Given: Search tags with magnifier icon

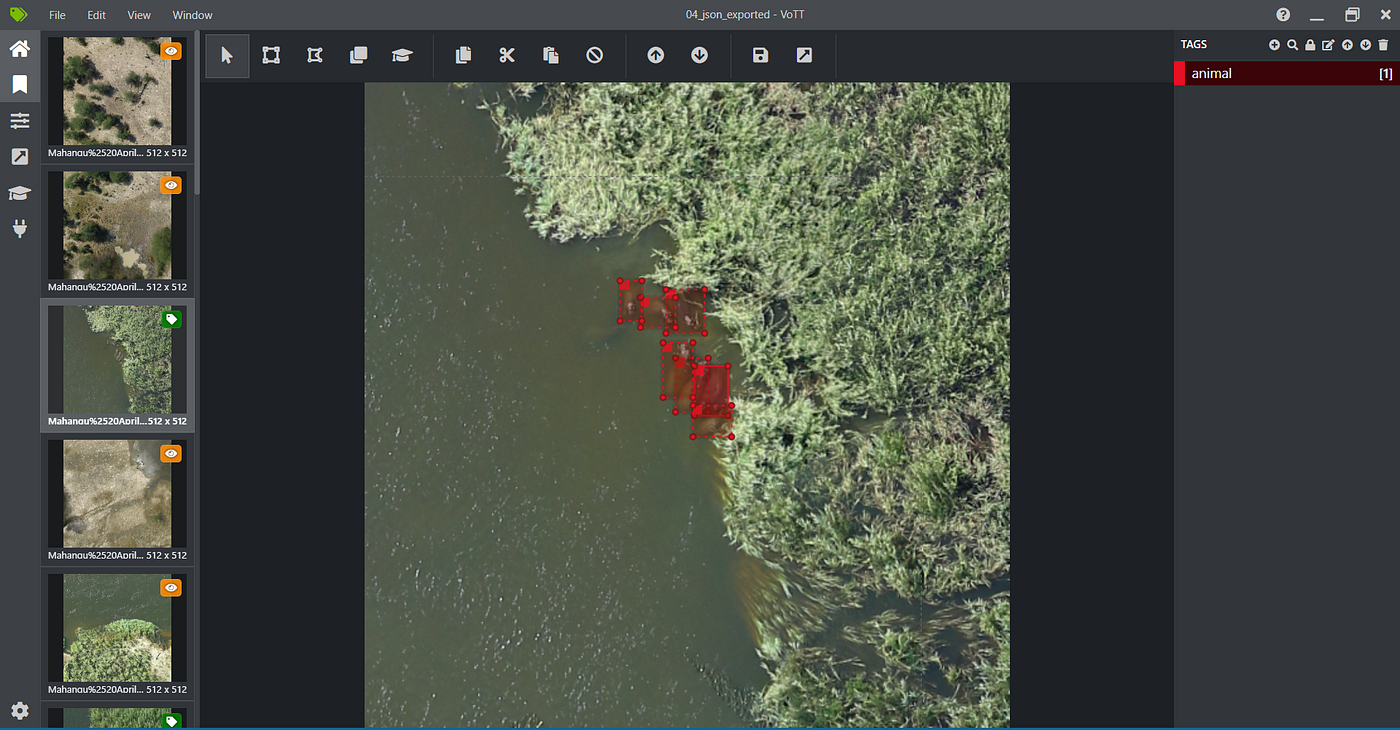Looking at the screenshot, I should coord(1292,45).
